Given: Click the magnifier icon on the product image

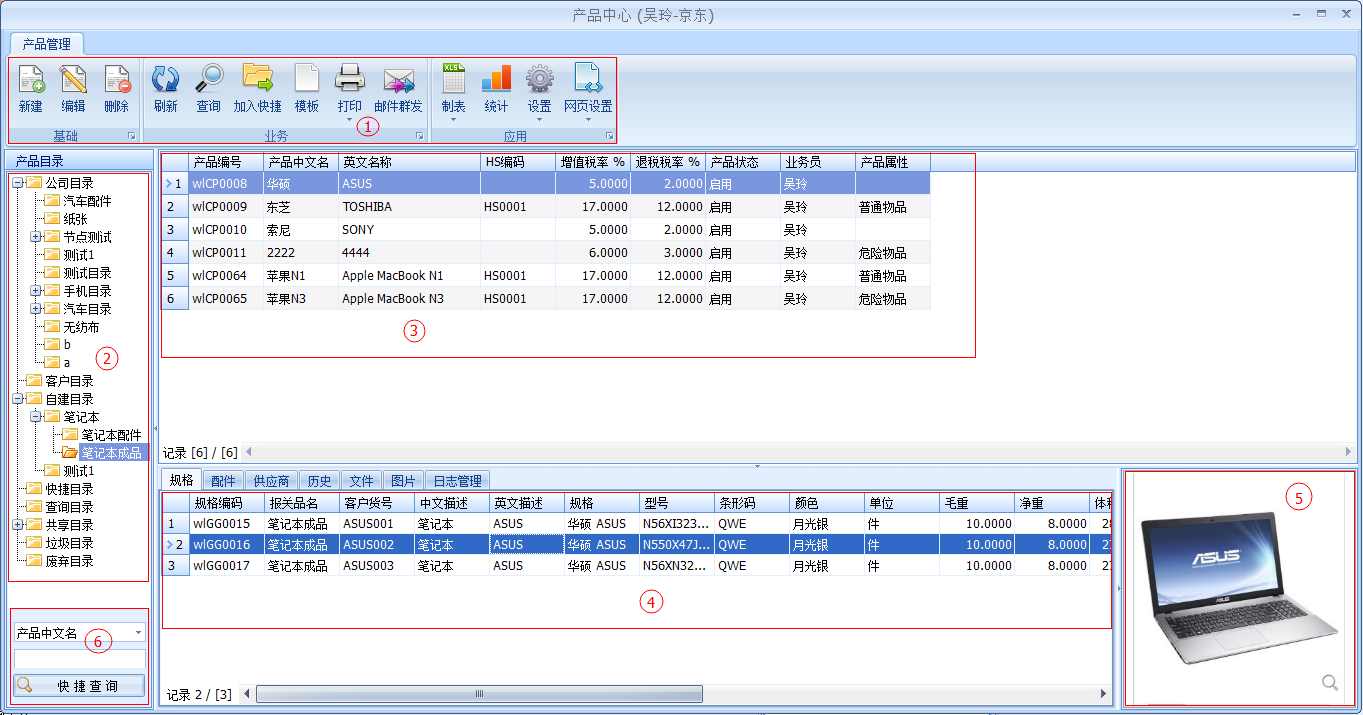Looking at the screenshot, I should 1330,682.
